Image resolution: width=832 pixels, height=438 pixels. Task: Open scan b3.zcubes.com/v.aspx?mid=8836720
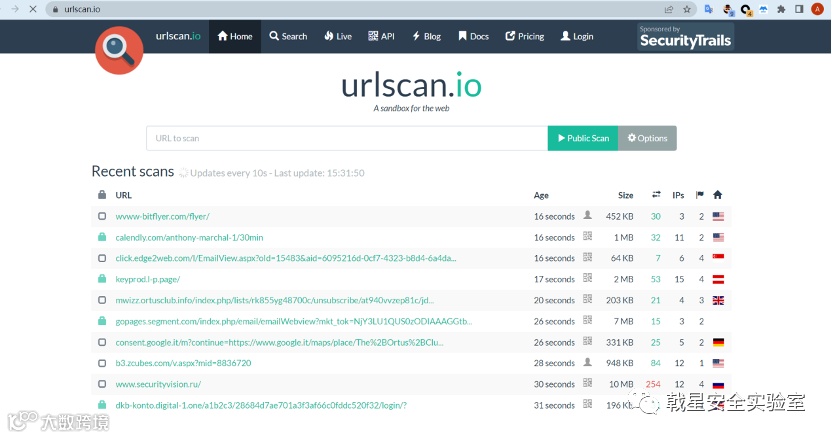[184, 363]
